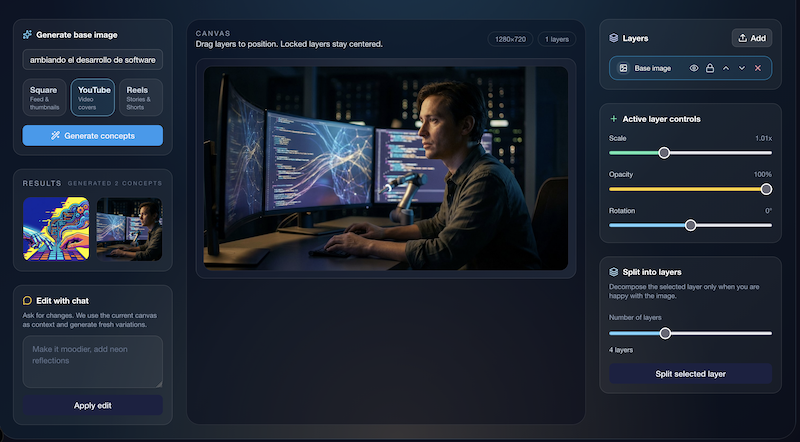Click the Generate base image sparkle icon
Image resolution: width=800 pixels, height=442 pixels.
[x=27, y=35]
